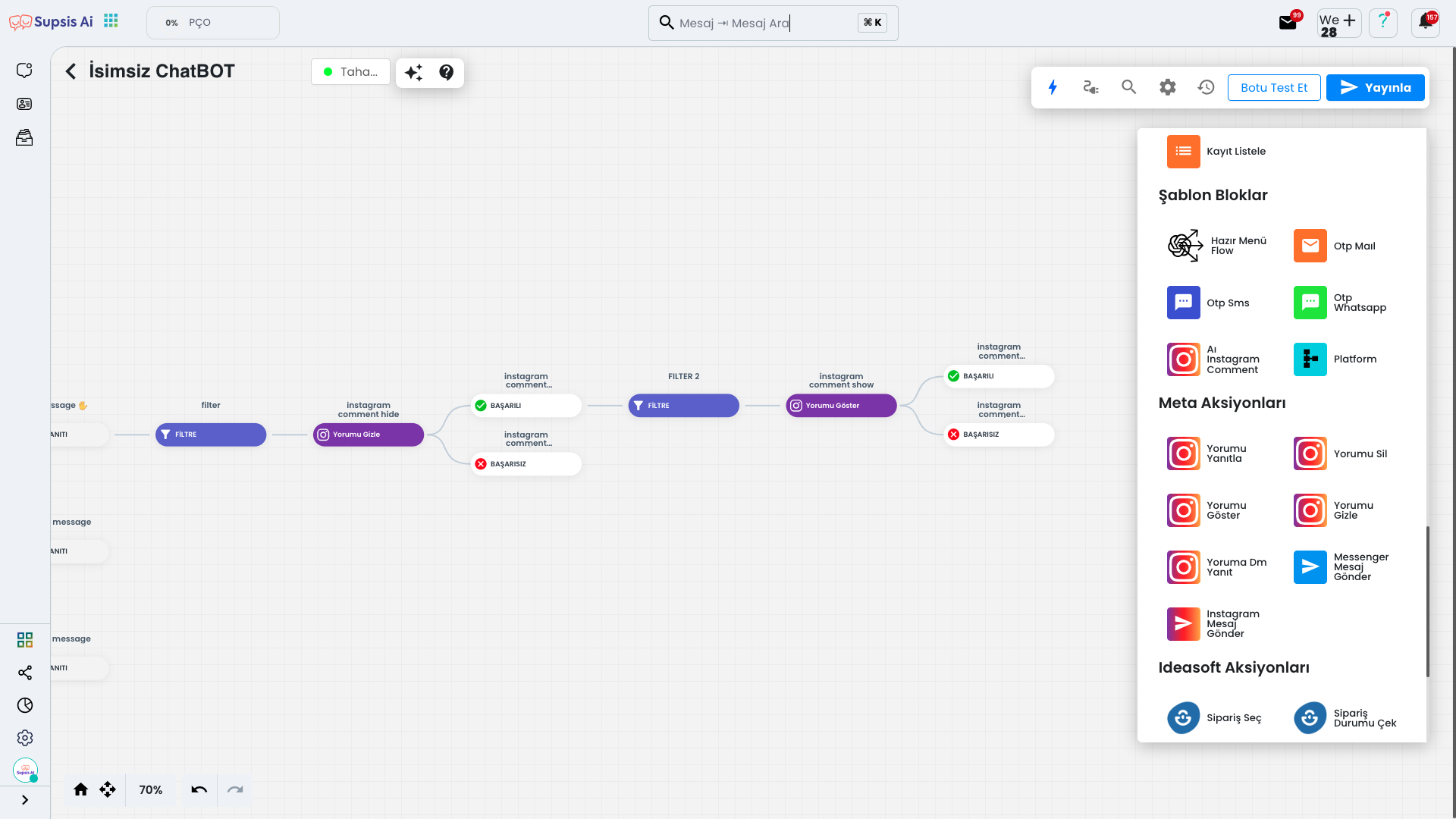Select Instagram Mesaj Gönder action
Screen dimensions: 1456x819
coord(1213,624)
